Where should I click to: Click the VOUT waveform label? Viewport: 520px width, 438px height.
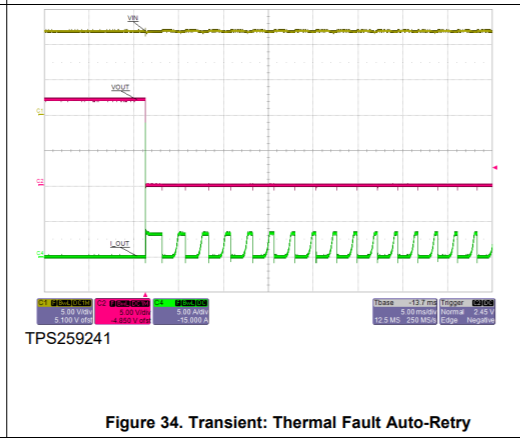click(x=120, y=87)
